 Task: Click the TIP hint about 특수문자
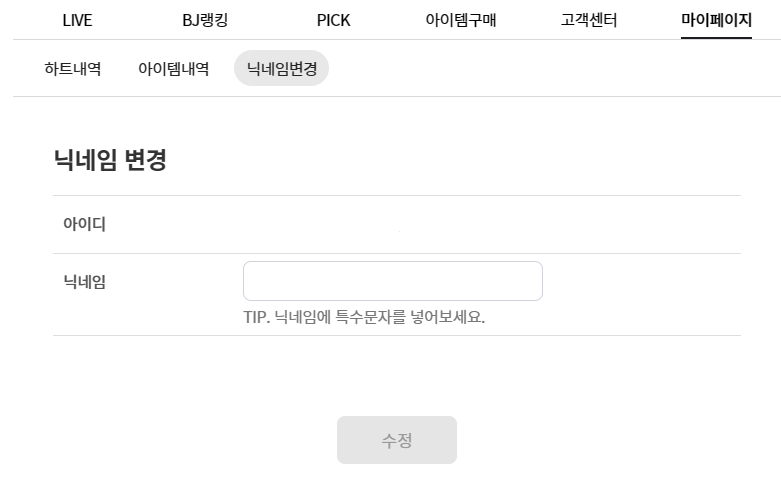point(364,318)
